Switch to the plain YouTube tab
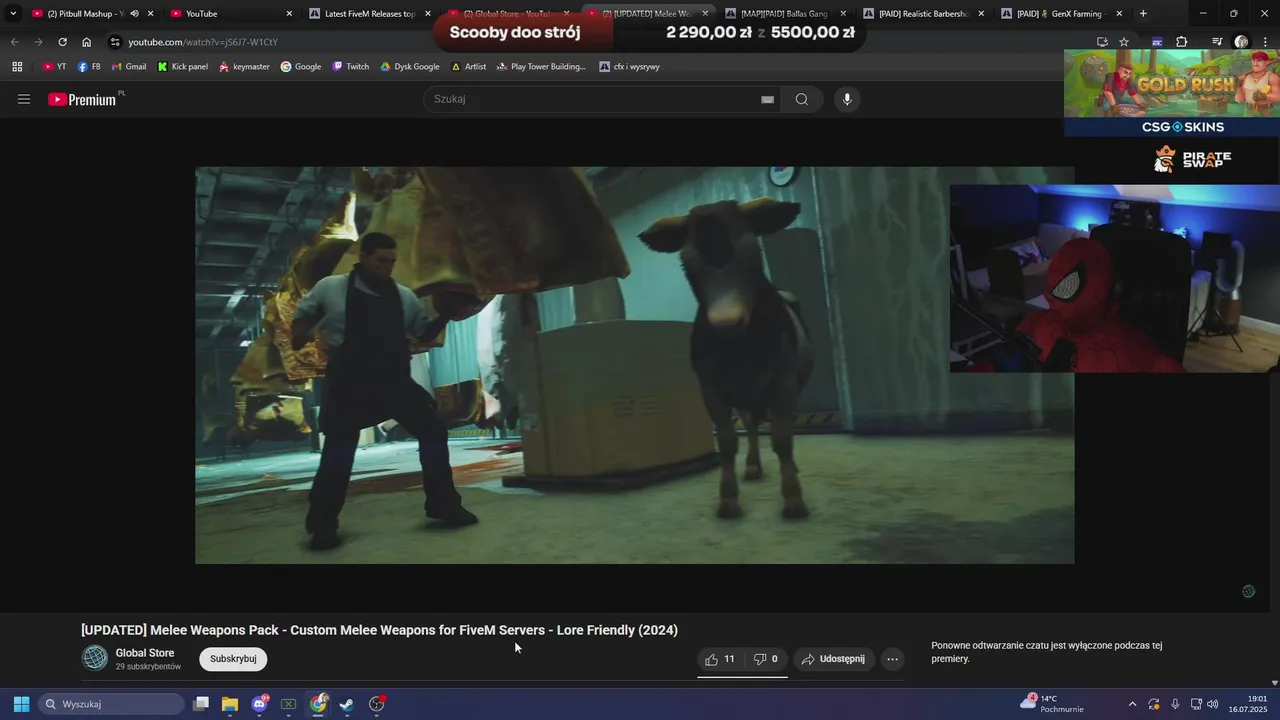The height and width of the screenshot is (720, 1280). pyautogui.click(x=230, y=14)
